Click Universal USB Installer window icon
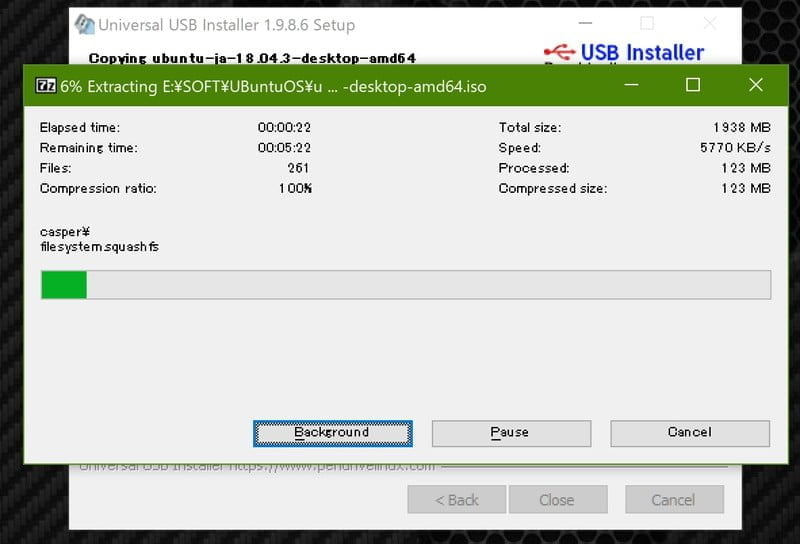800x544 pixels. pos(85,24)
